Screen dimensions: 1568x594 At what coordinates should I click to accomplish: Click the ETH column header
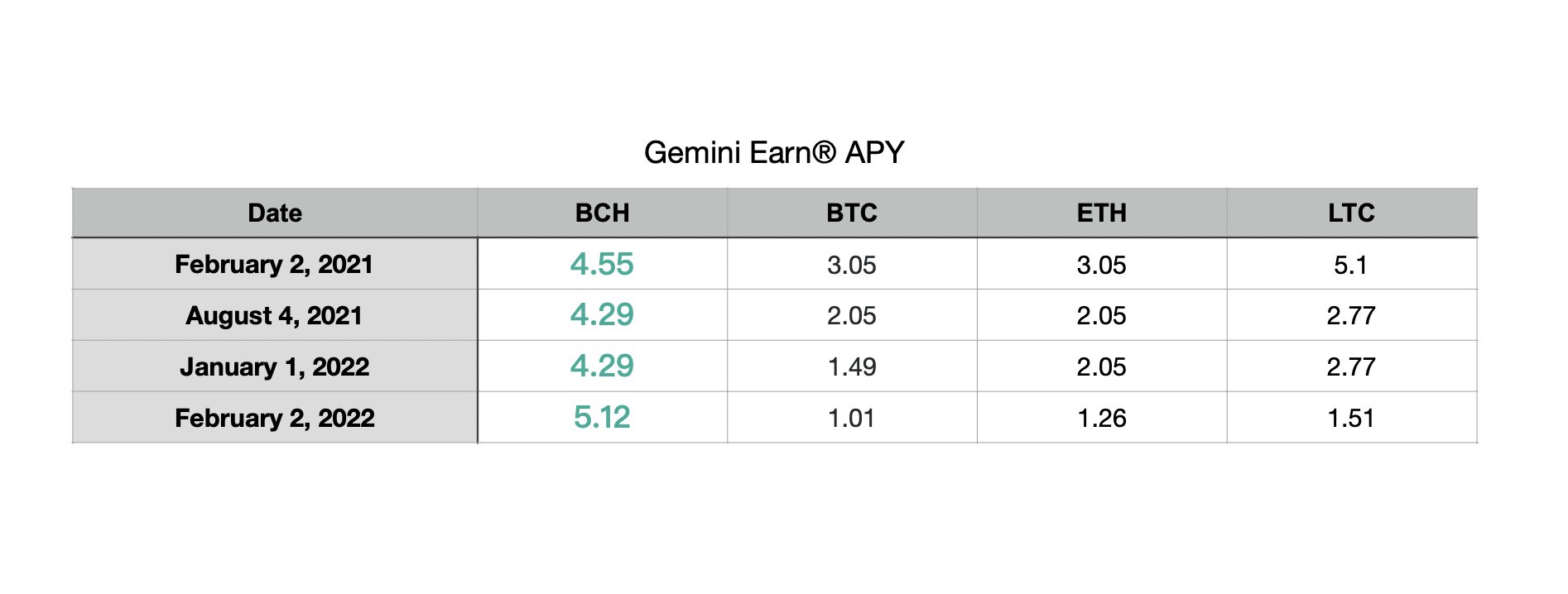point(1102,213)
